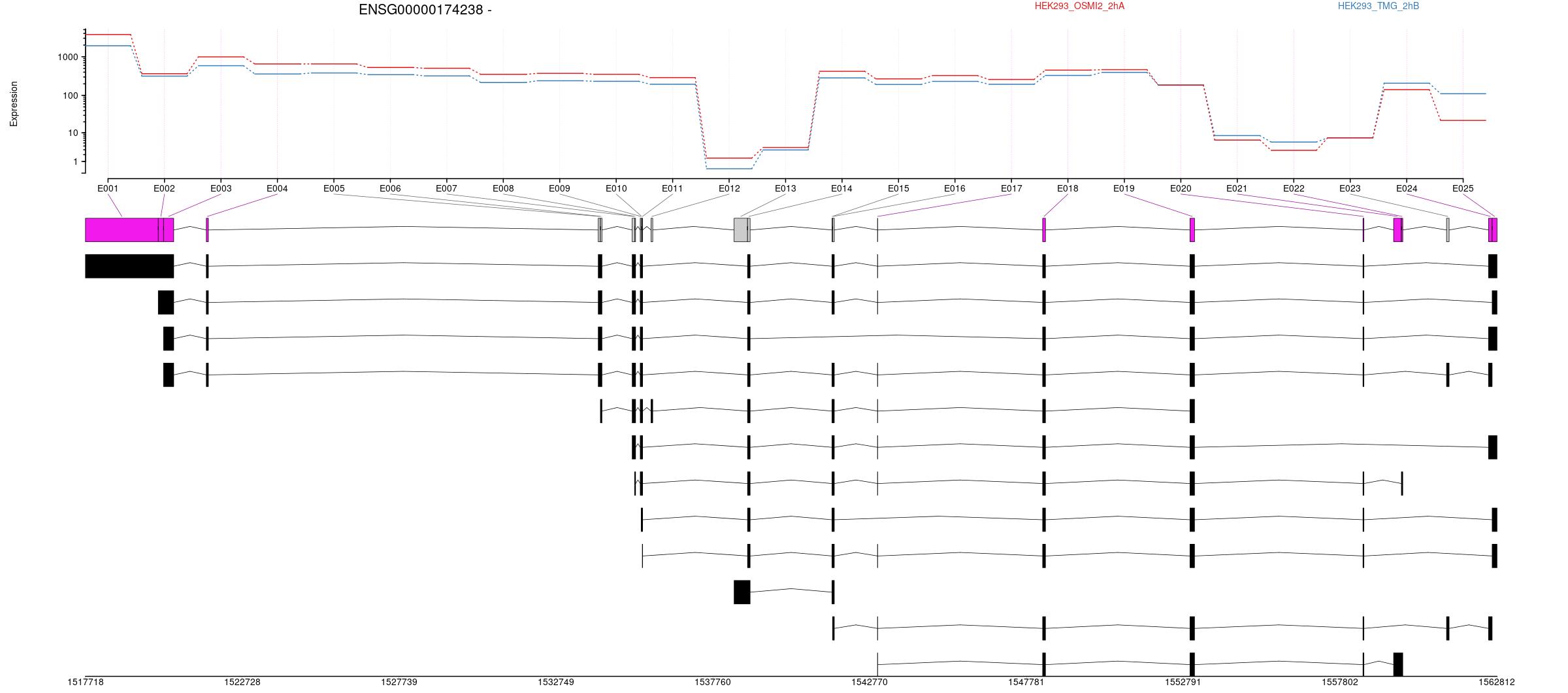Click exon label E013
Image resolution: width=1568 pixels, height=693 pixels.
785,188
